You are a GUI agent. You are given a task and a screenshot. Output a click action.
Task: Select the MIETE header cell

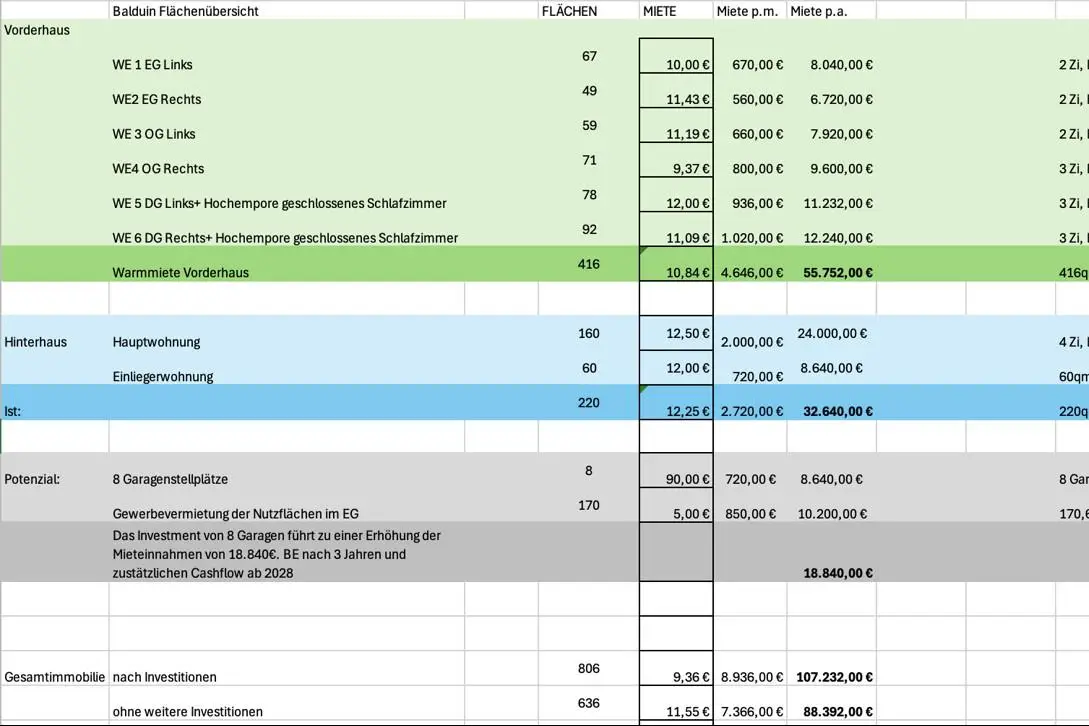(x=659, y=11)
